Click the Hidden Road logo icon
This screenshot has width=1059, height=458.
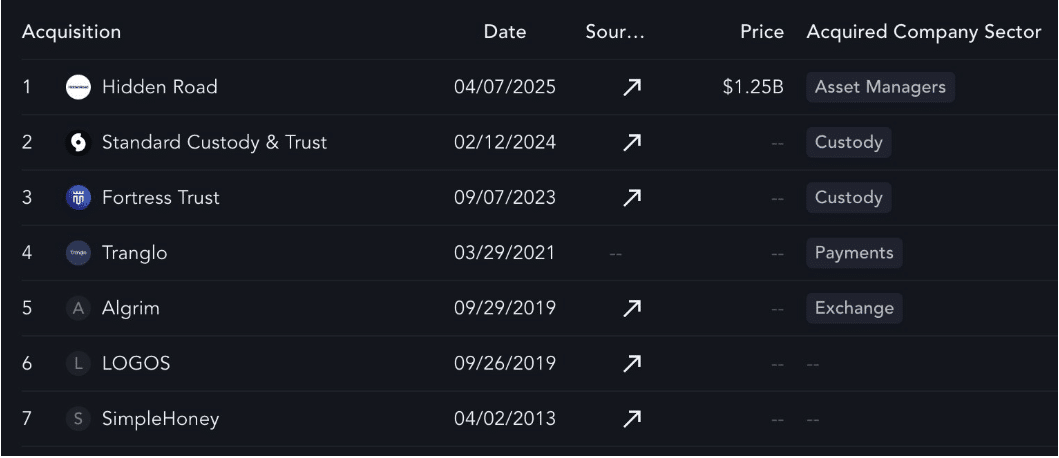(x=78, y=87)
